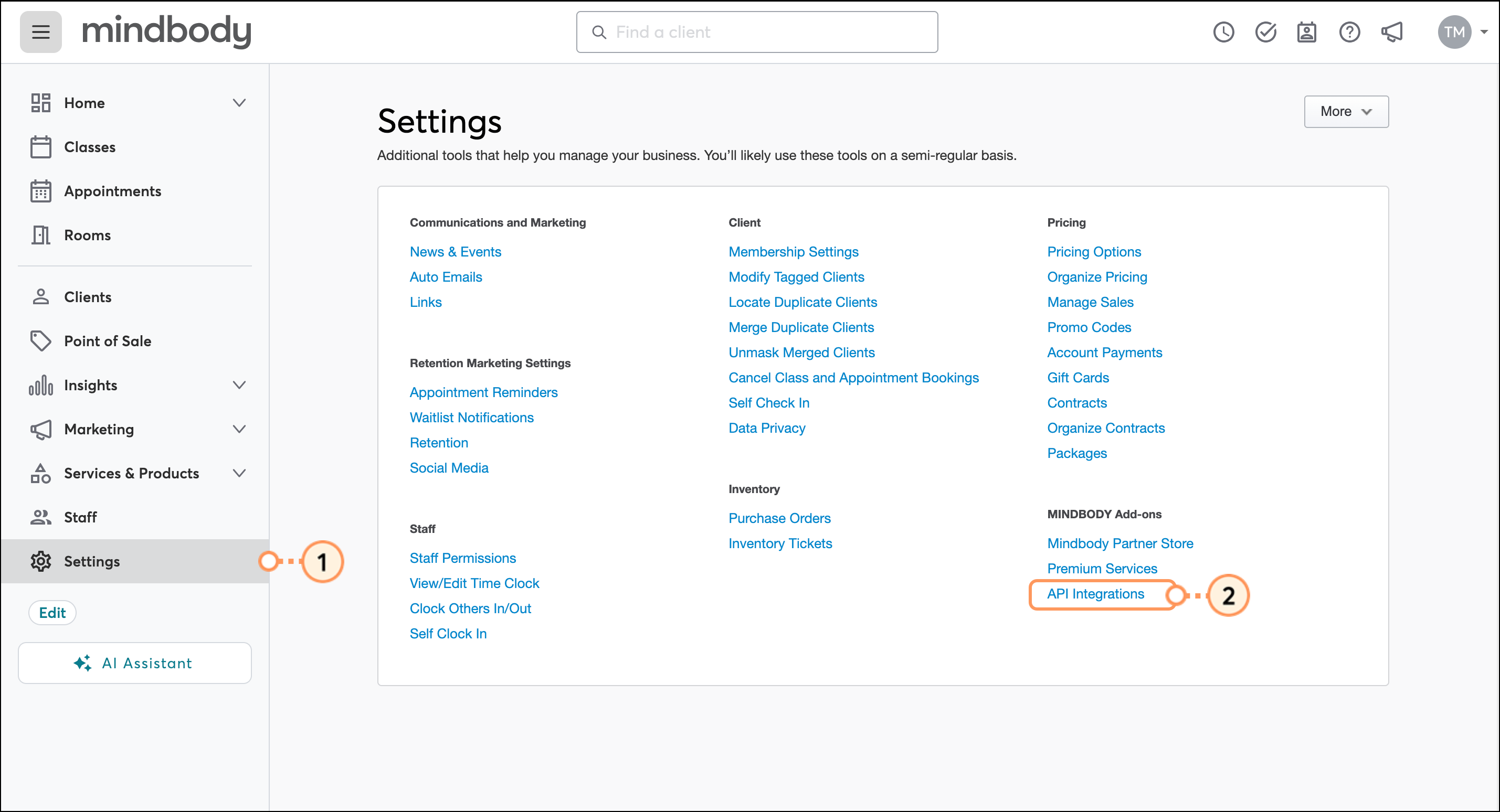Focus the Find a client search field

tap(757, 32)
